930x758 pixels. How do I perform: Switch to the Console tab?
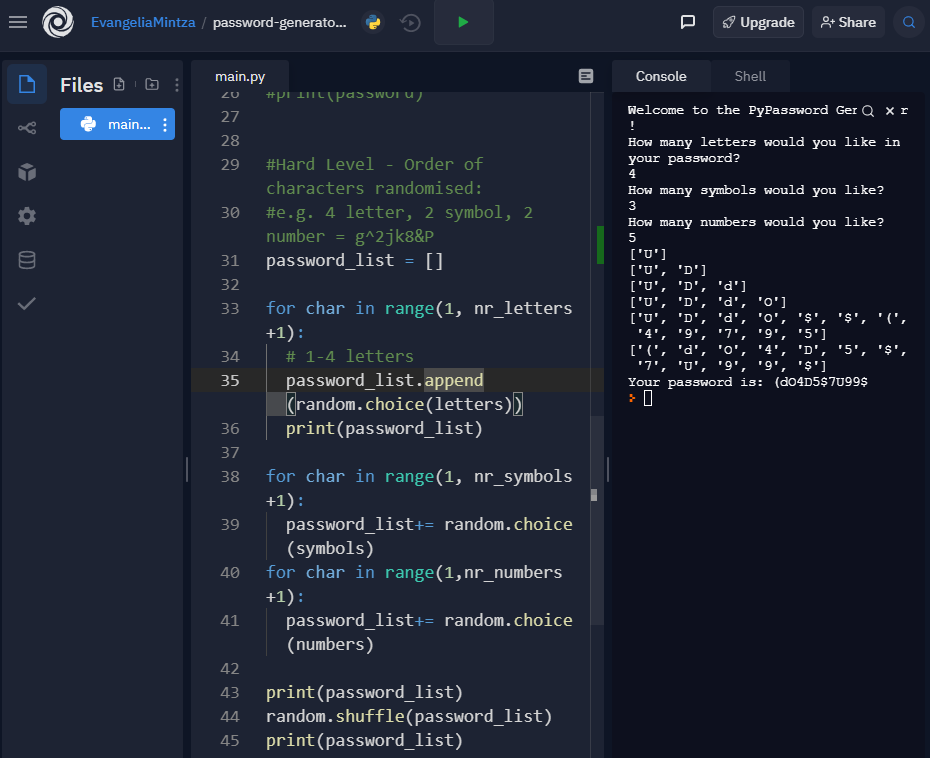point(661,76)
